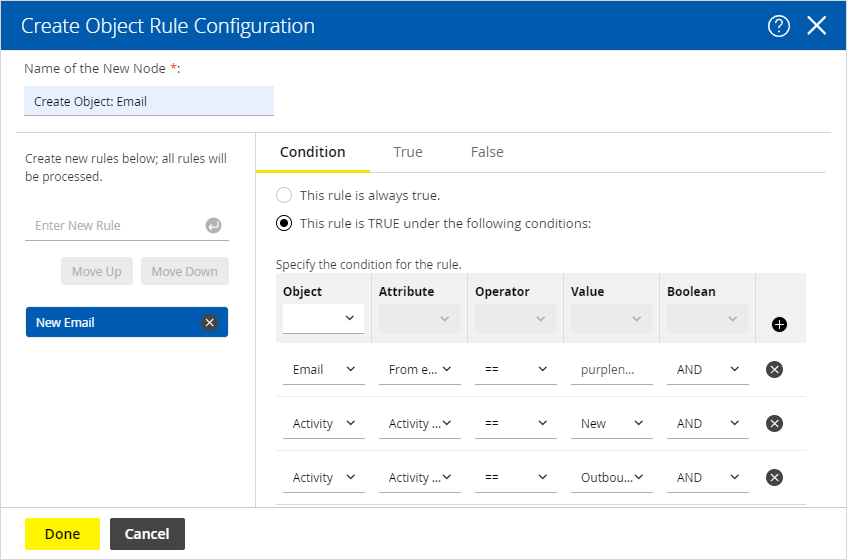Open the 'Outbou...' value dropdown
This screenshot has width=847, height=560.
pos(611,478)
